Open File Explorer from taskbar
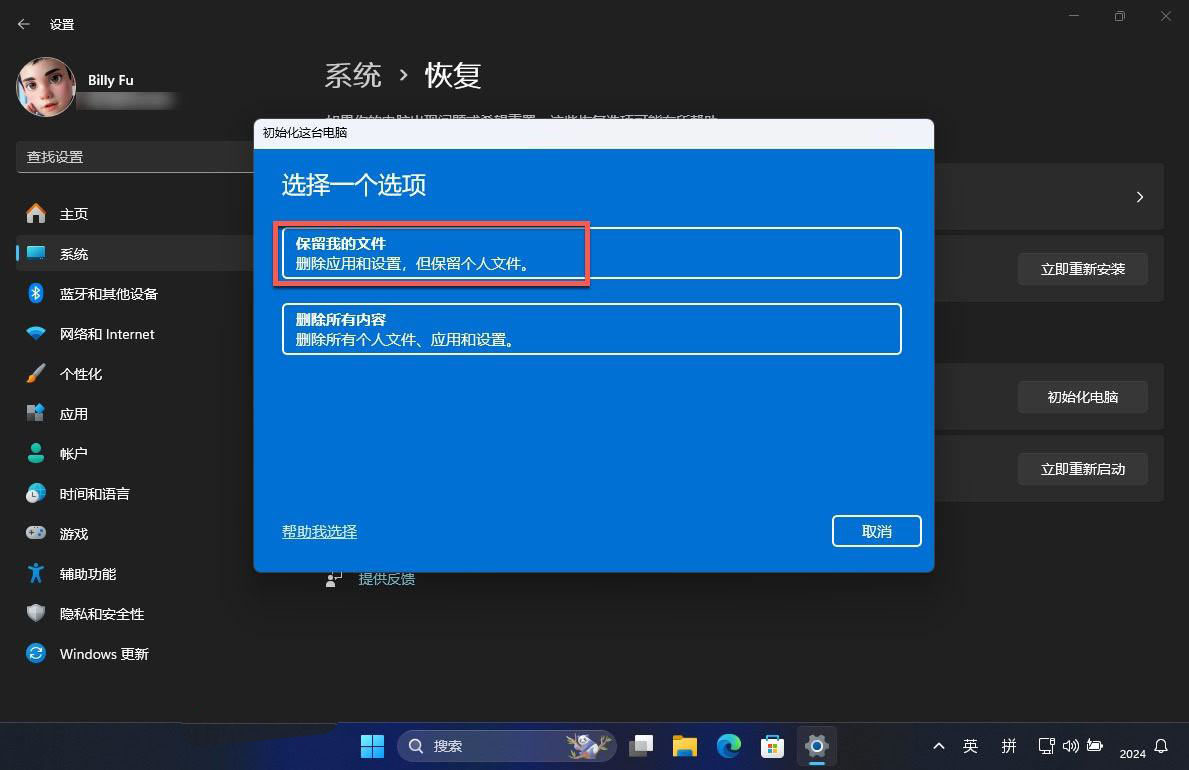The width and height of the screenshot is (1189, 770). tap(684, 746)
